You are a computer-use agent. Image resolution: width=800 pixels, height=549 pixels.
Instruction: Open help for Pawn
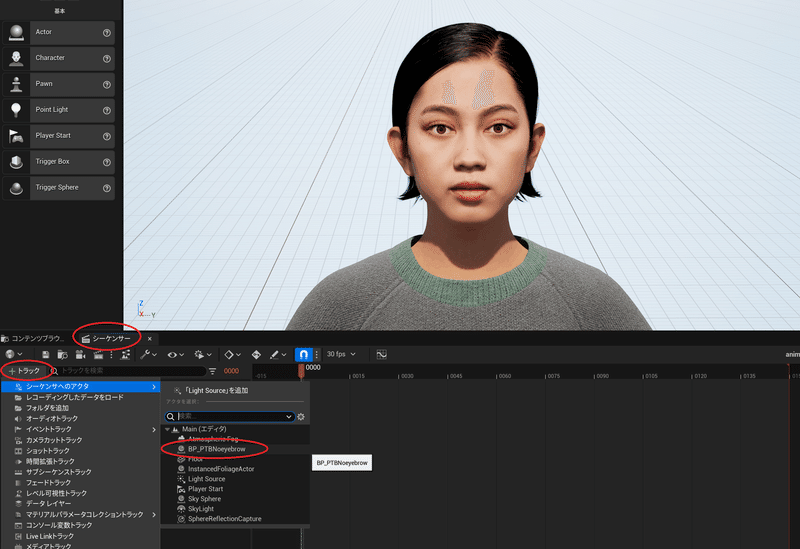point(107,85)
